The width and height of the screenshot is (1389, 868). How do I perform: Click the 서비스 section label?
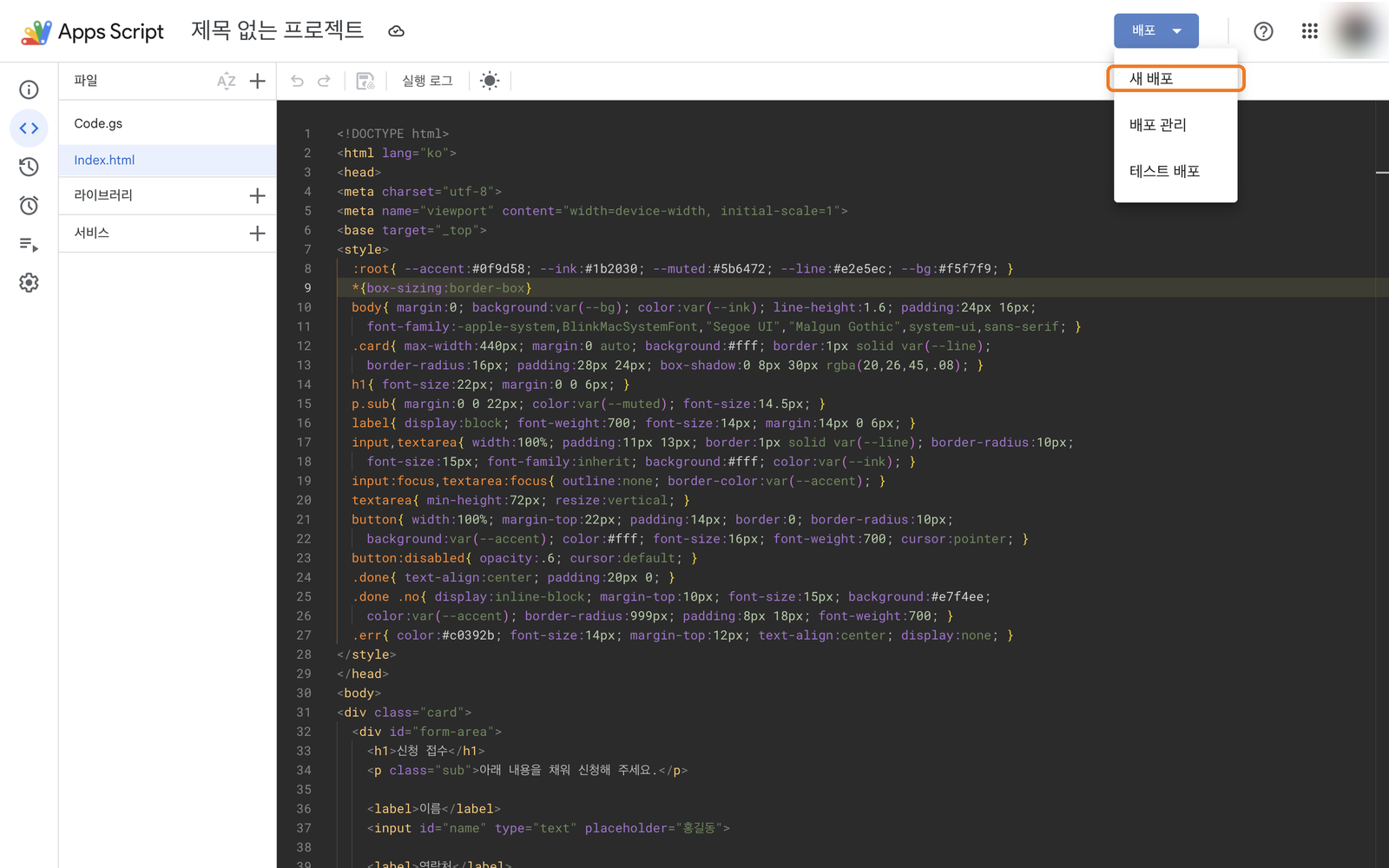[91, 233]
